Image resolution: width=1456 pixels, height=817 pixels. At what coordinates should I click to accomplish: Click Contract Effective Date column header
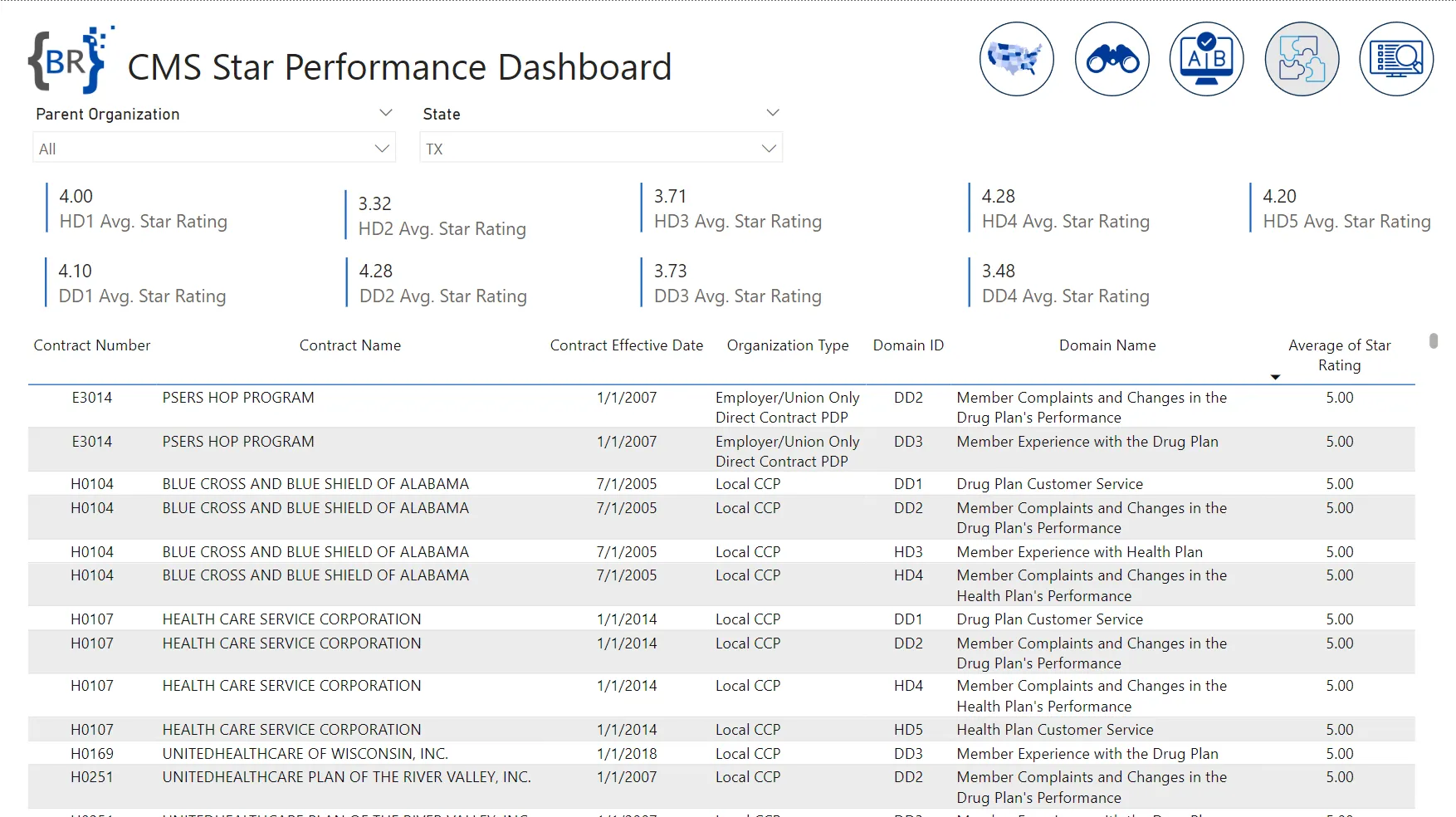click(626, 345)
